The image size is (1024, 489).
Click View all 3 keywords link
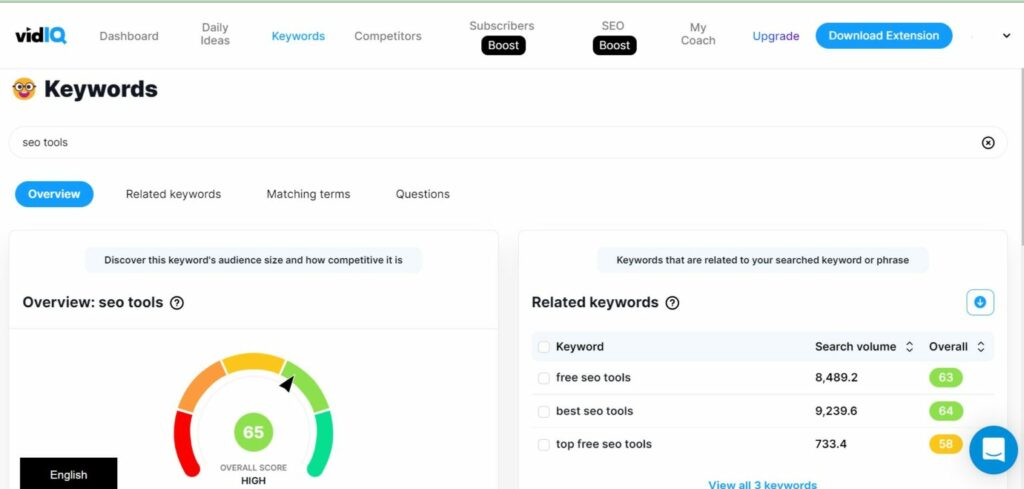point(762,484)
